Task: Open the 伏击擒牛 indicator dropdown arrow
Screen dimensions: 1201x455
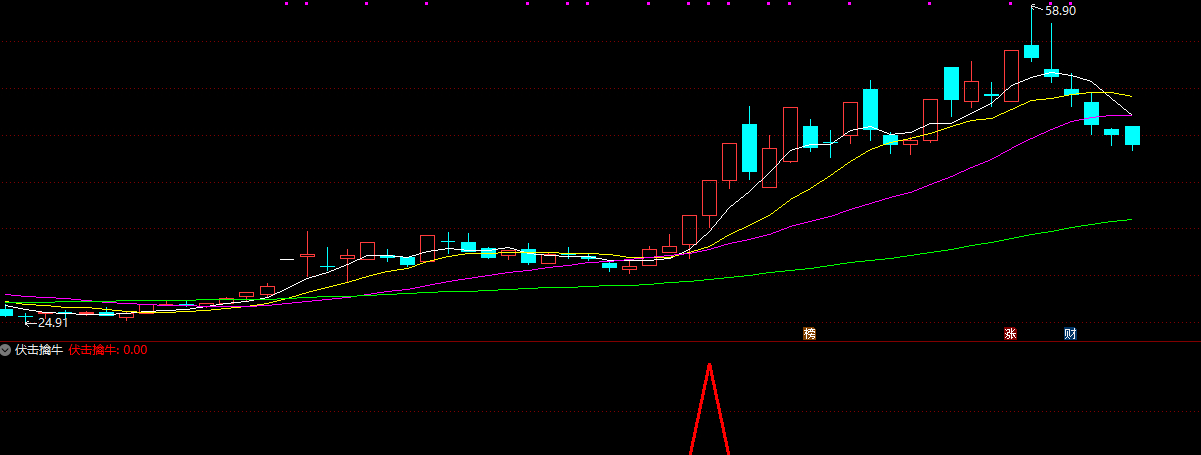Action: [x=6, y=350]
